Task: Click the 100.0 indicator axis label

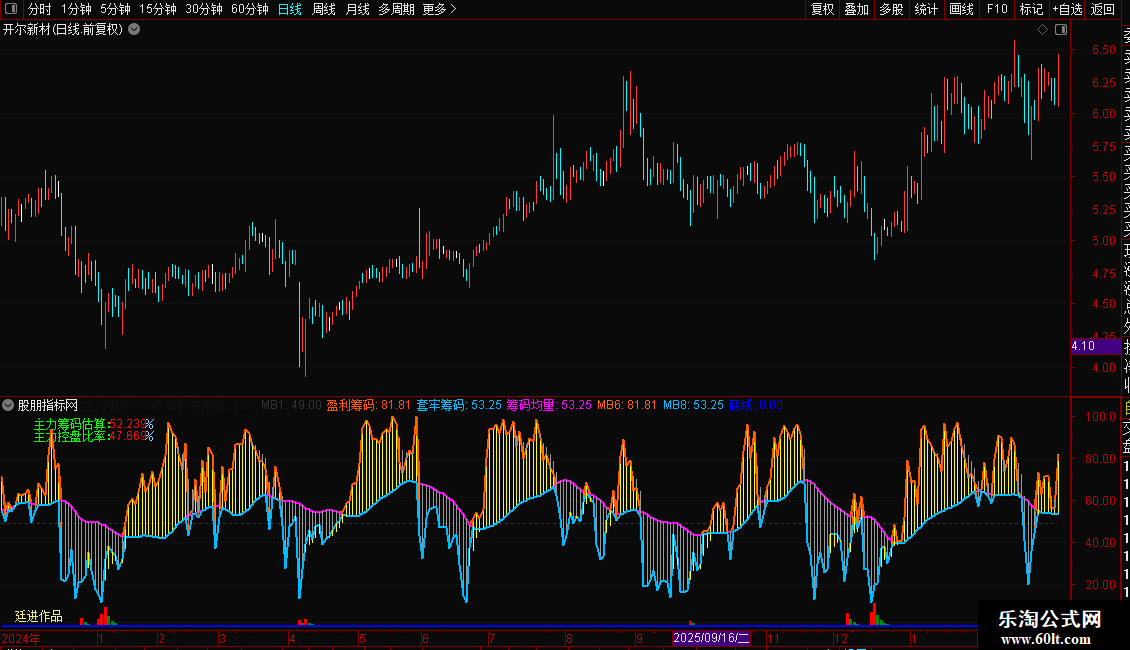Action: tap(1100, 417)
